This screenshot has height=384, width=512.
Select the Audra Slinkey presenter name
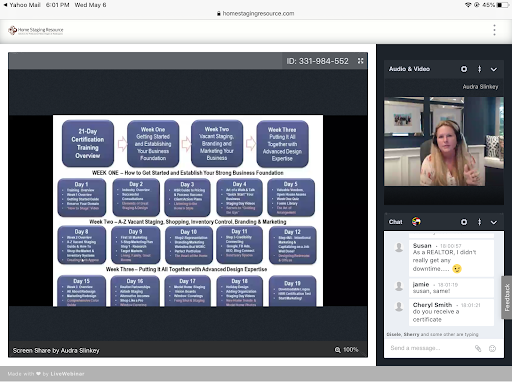click(x=480, y=87)
